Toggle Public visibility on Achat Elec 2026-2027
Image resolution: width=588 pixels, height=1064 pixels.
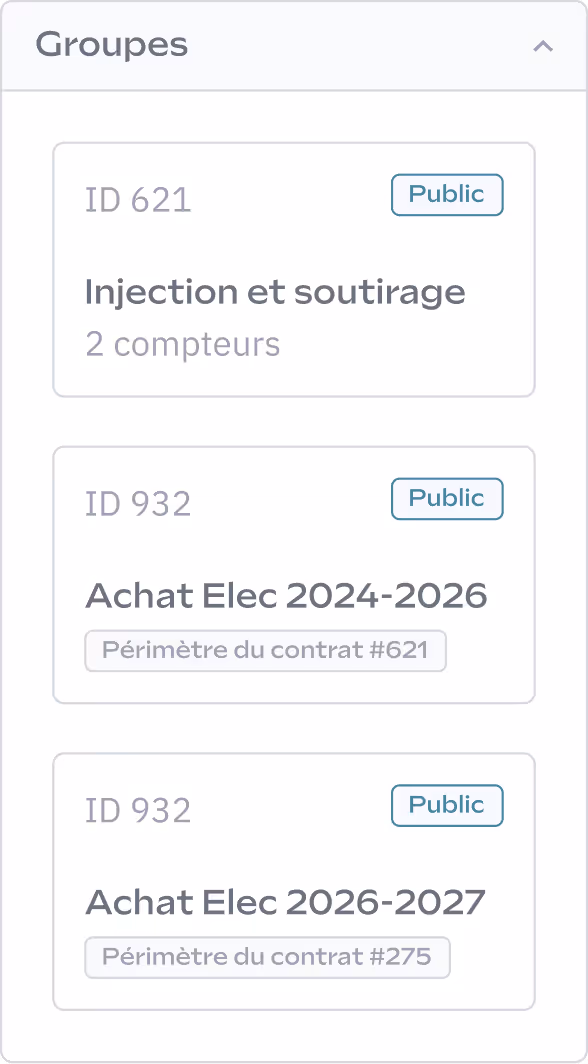click(447, 805)
